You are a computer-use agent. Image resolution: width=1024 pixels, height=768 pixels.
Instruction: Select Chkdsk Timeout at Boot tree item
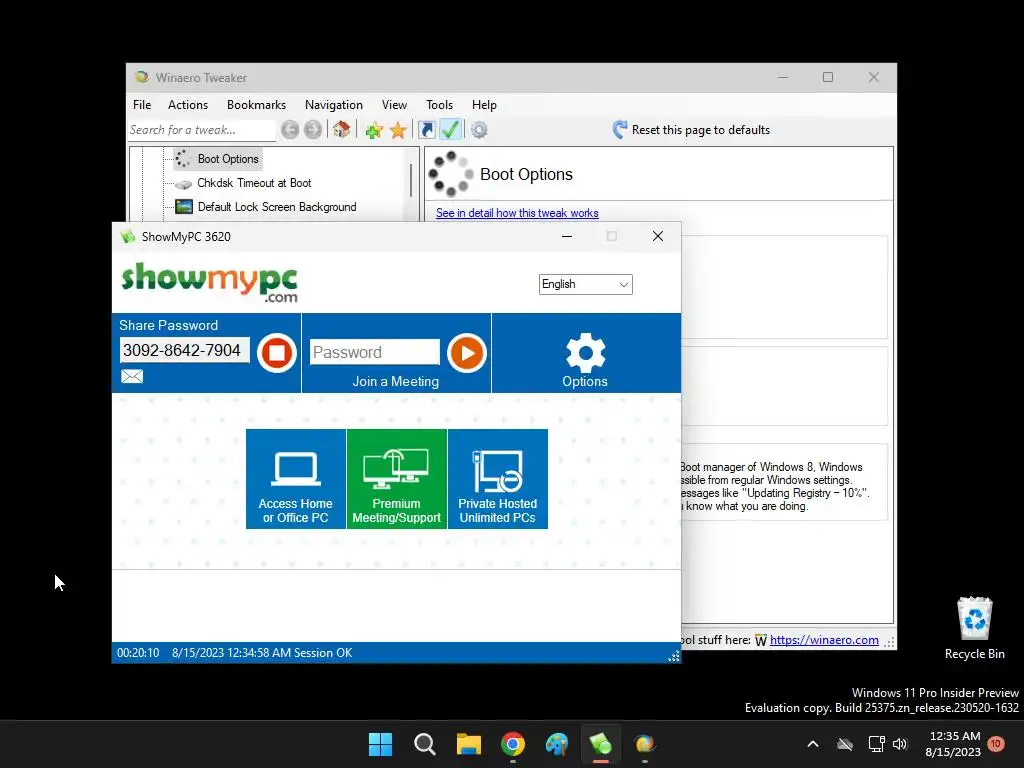click(x=244, y=183)
